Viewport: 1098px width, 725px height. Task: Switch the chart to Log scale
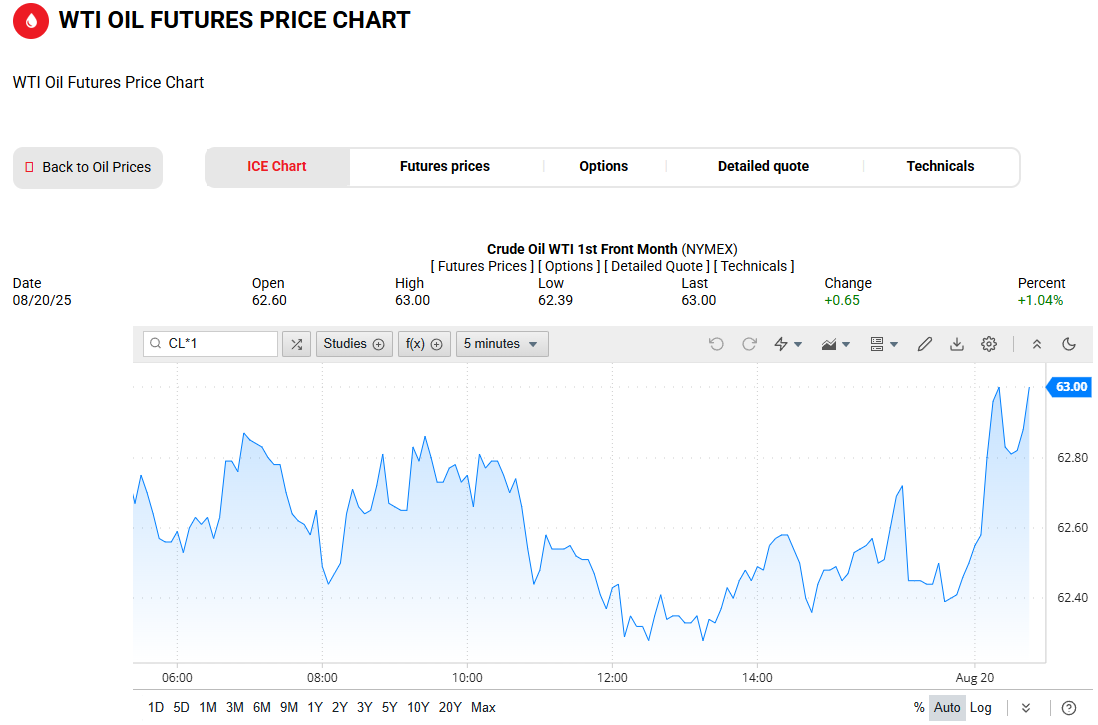[980, 707]
